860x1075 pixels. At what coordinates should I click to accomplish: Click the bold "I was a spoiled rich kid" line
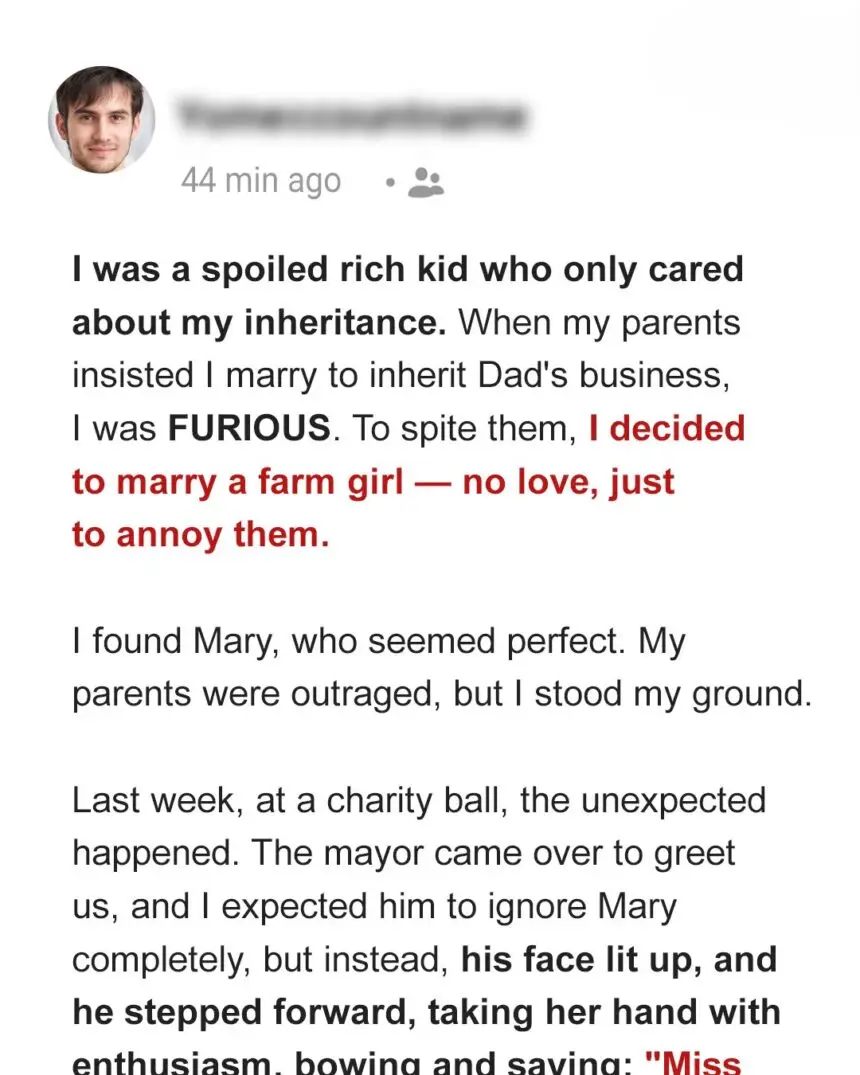(x=407, y=270)
